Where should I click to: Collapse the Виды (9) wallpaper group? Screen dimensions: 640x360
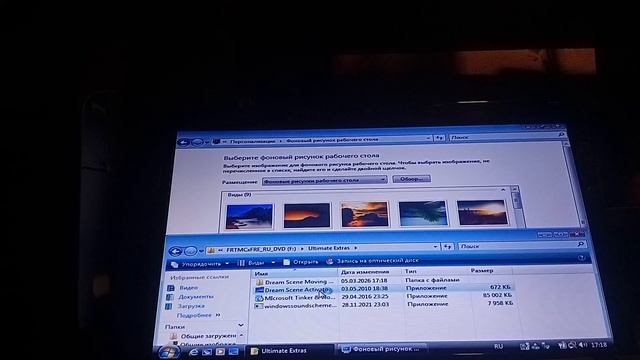click(503, 190)
